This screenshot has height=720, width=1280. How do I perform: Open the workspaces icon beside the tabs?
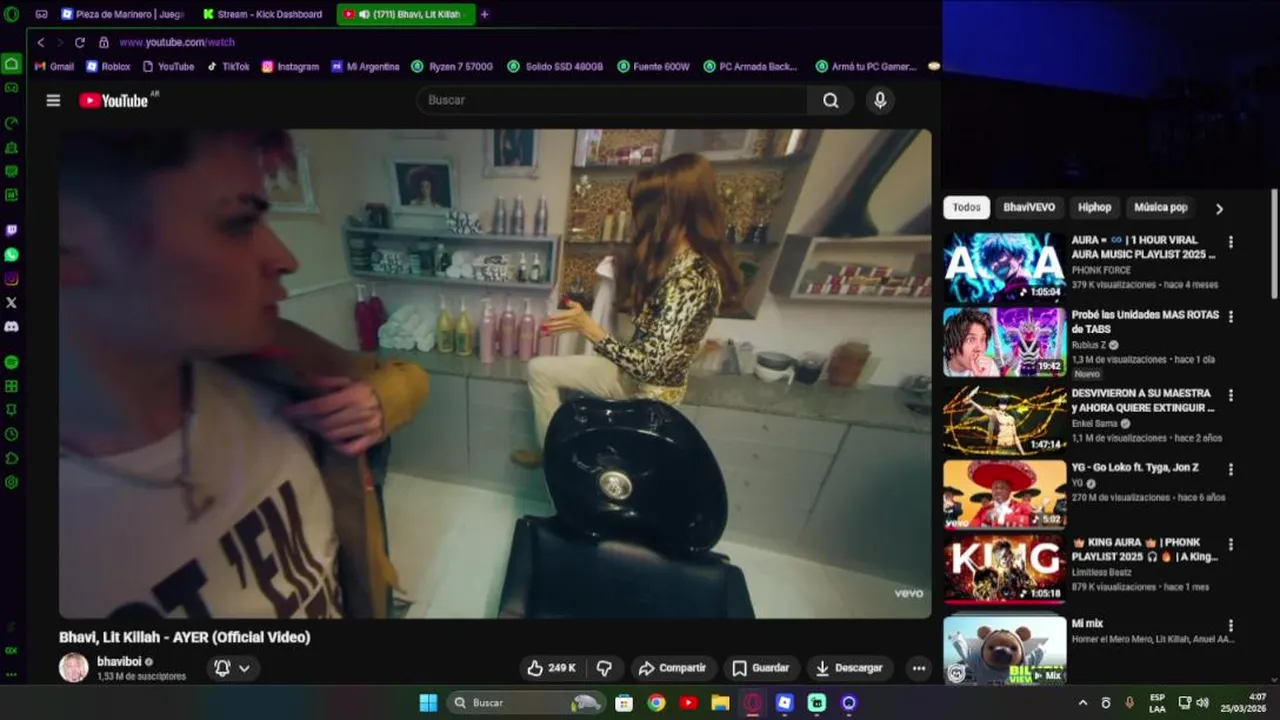[x=41, y=14]
